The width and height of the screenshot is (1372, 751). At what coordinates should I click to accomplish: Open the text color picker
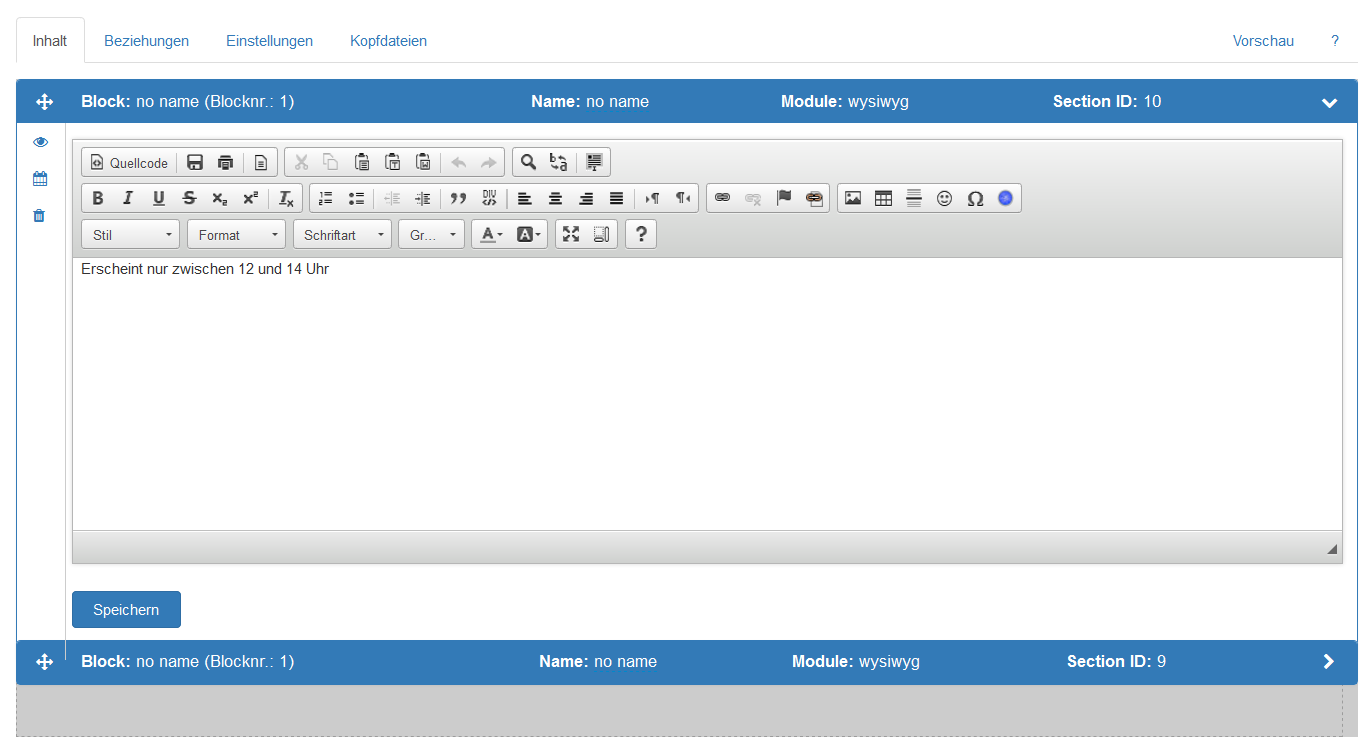point(490,234)
